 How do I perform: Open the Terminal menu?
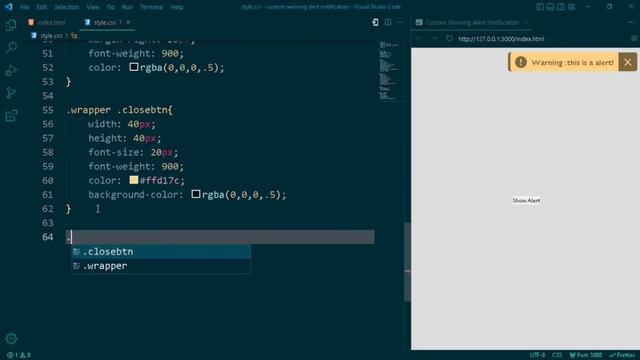point(151,7)
